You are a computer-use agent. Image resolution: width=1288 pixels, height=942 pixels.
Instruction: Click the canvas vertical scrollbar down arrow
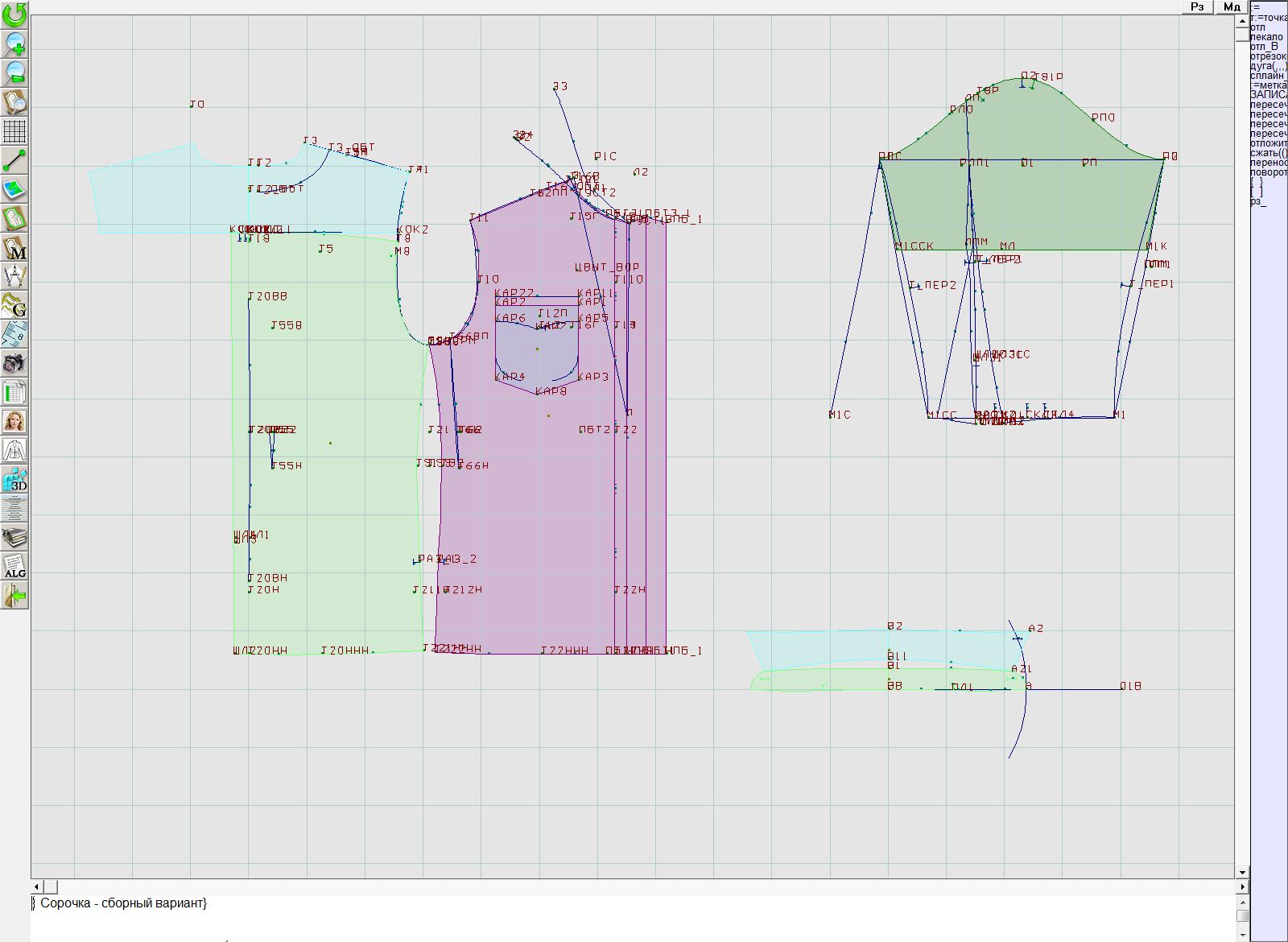pyautogui.click(x=1242, y=872)
